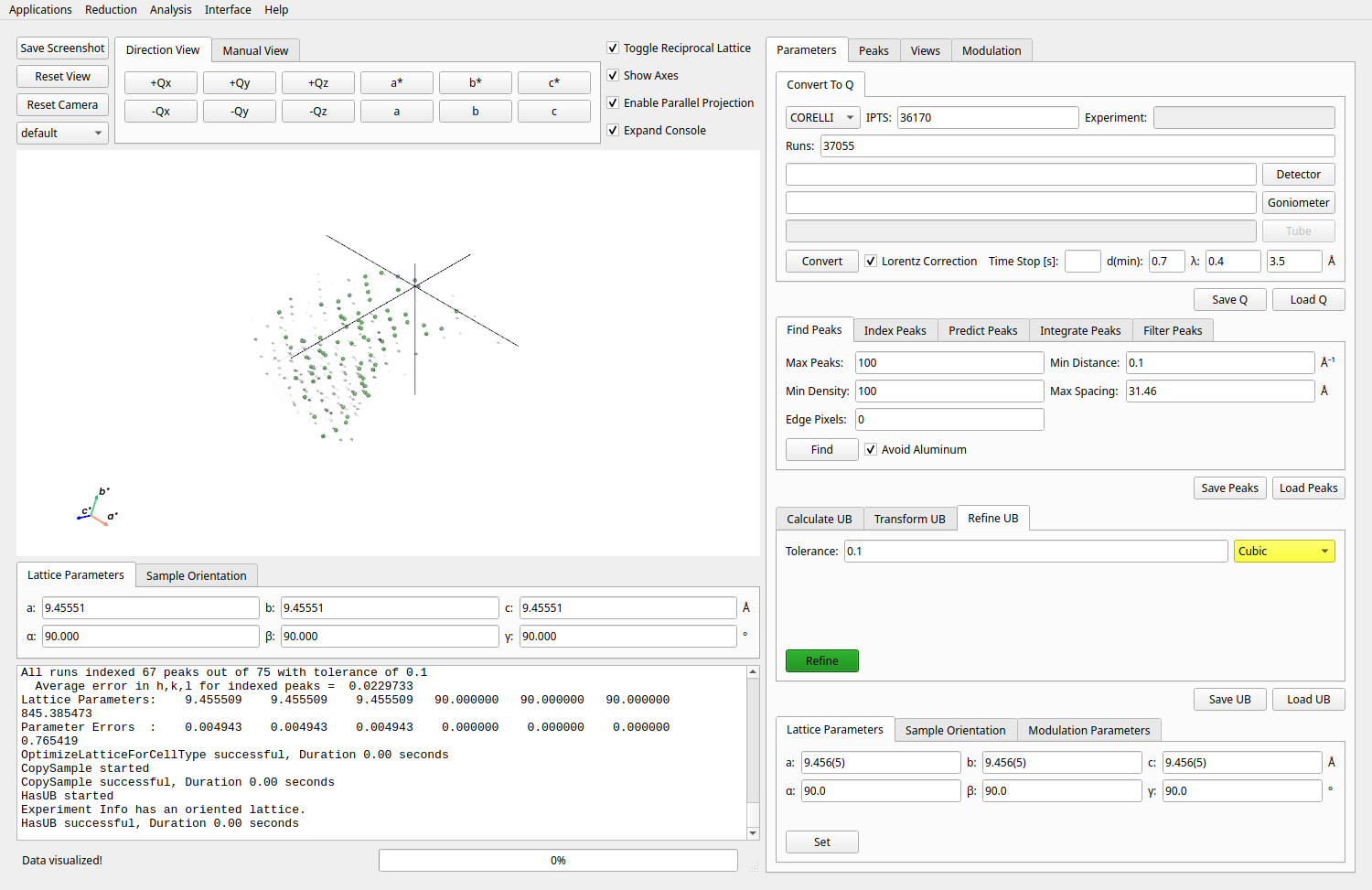Uncheck Avoid Aluminum option
The image size is (1372, 890).
pos(871,449)
